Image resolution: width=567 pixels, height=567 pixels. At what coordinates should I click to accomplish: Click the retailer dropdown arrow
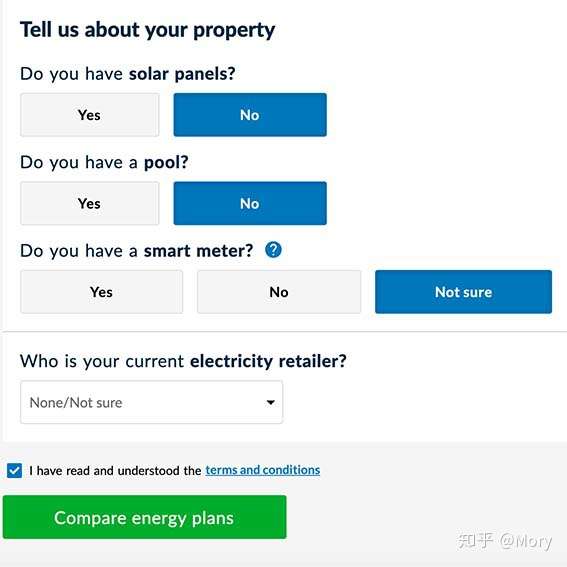[270, 402]
